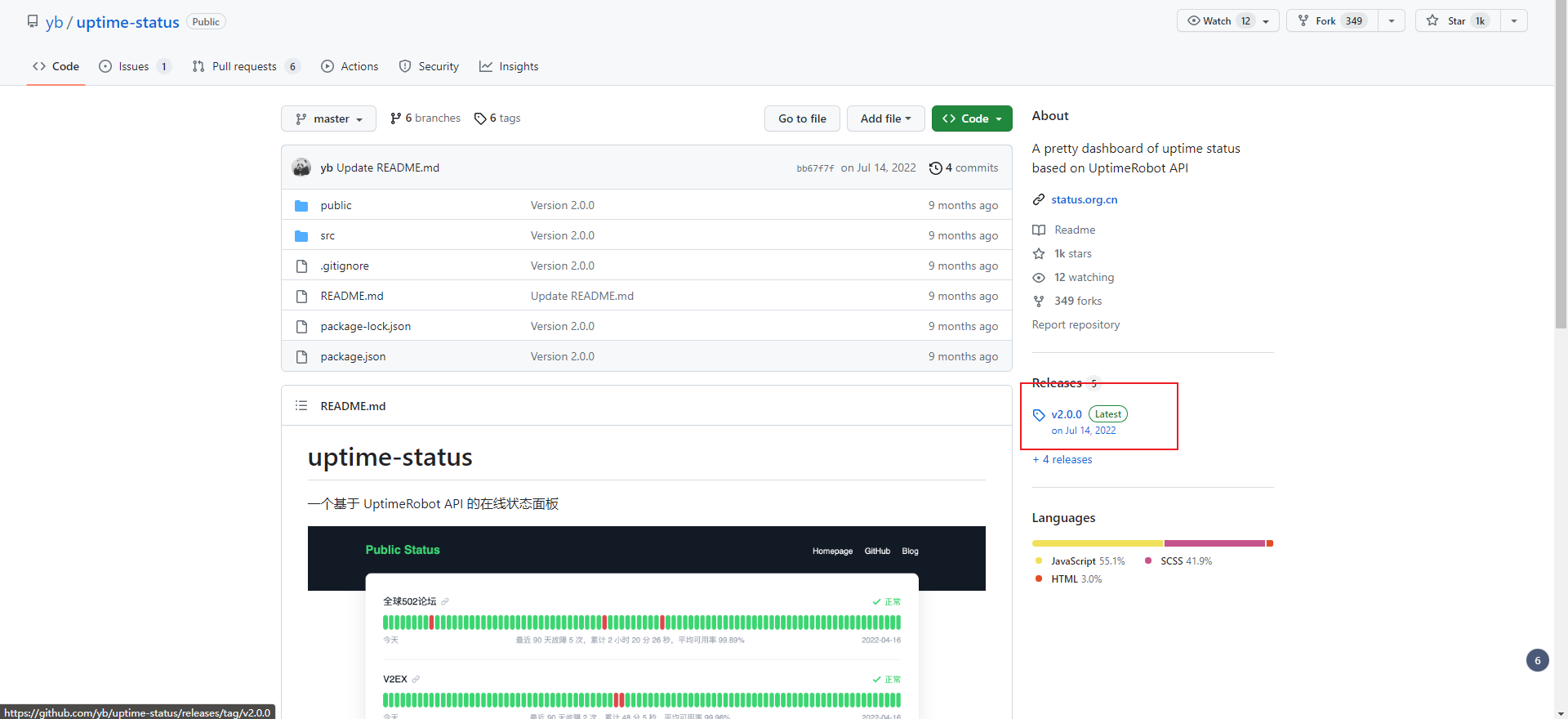View the 349 forks link
The image size is (1568, 719).
(x=1078, y=301)
